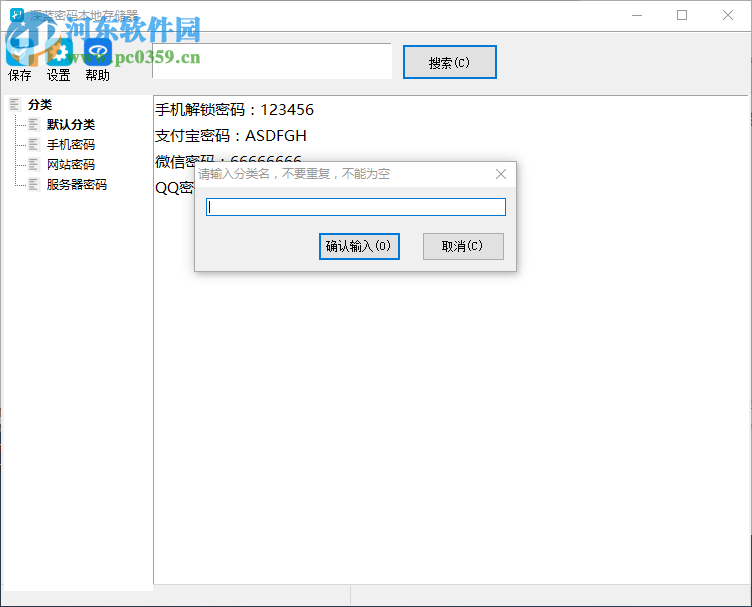Screen dimensions: 752x607
Task: Click the list icon beside 手机密码
Action: click(x=33, y=144)
